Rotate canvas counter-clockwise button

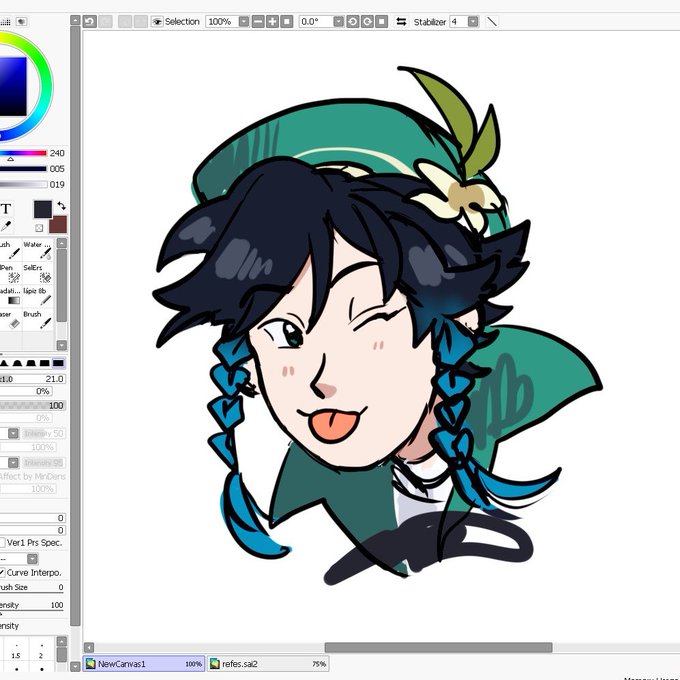[x=353, y=22]
